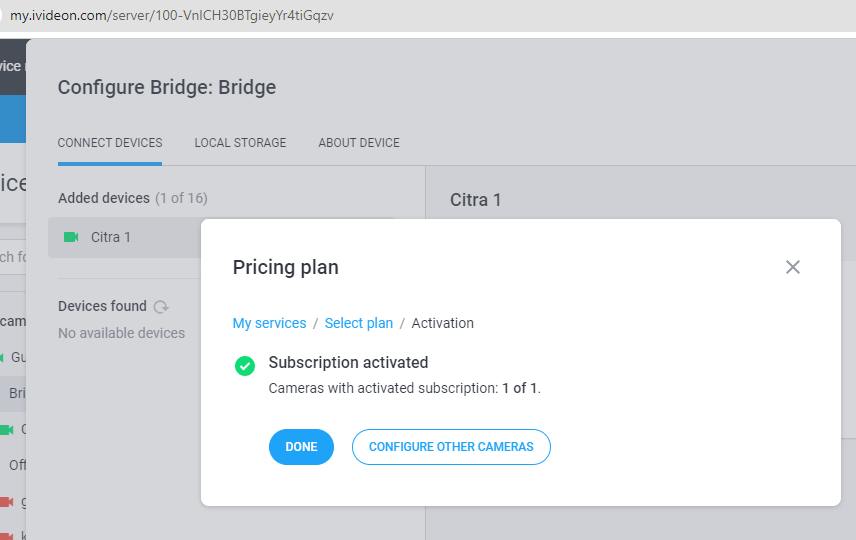Switch to the LOCAL STORAGE tab
This screenshot has height=540, width=856.
click(240, 143)
